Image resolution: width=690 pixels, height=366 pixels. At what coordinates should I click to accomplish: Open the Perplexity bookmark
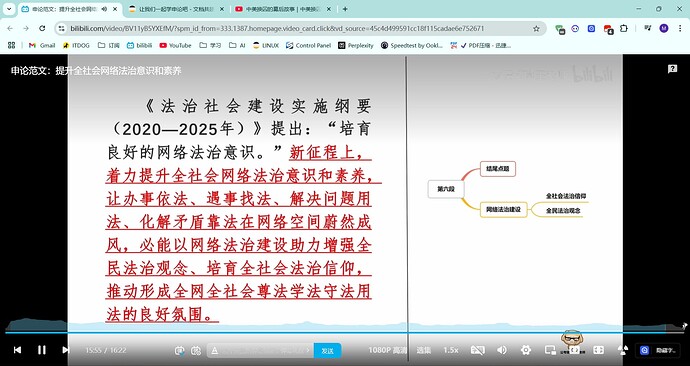pos(356,45)
